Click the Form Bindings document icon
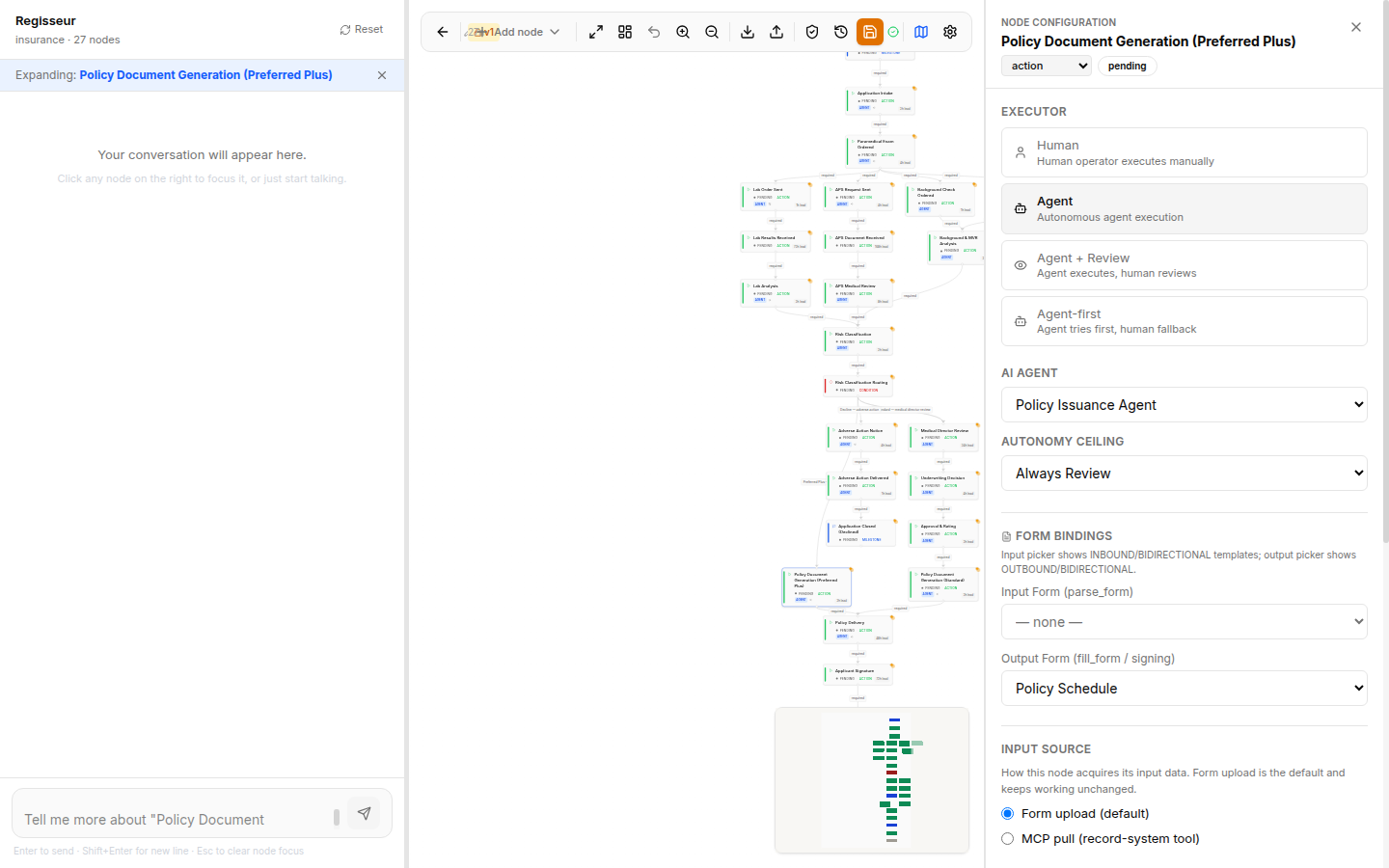 [1007, 536]
